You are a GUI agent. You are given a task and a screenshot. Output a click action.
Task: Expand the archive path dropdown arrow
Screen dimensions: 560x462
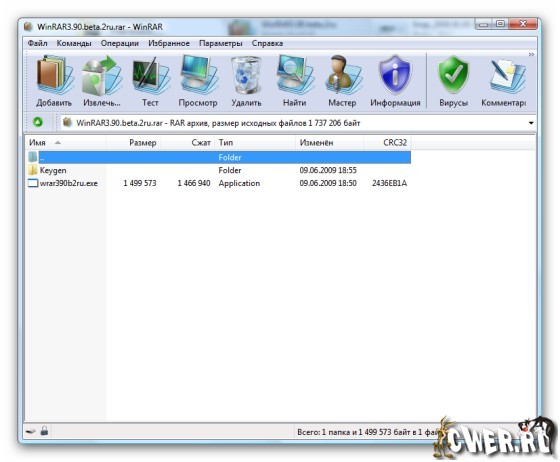[x=531, y=123]
